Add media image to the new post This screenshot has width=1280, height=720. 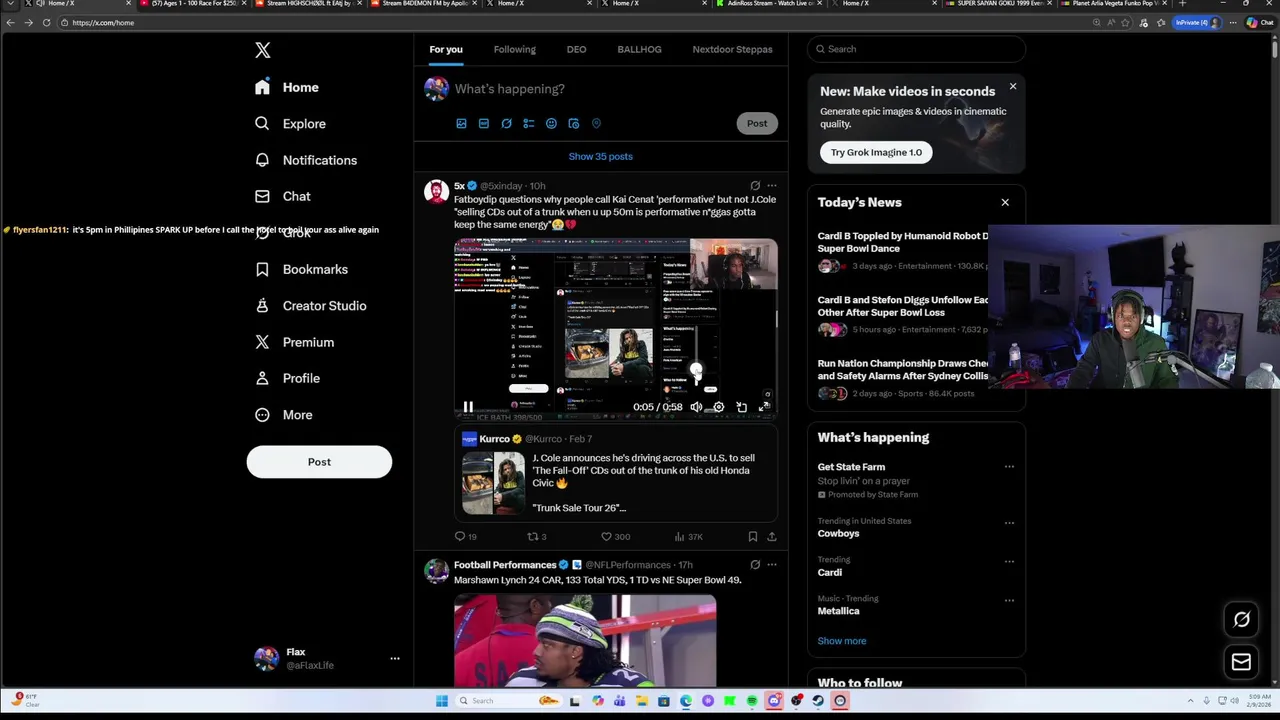461,123
